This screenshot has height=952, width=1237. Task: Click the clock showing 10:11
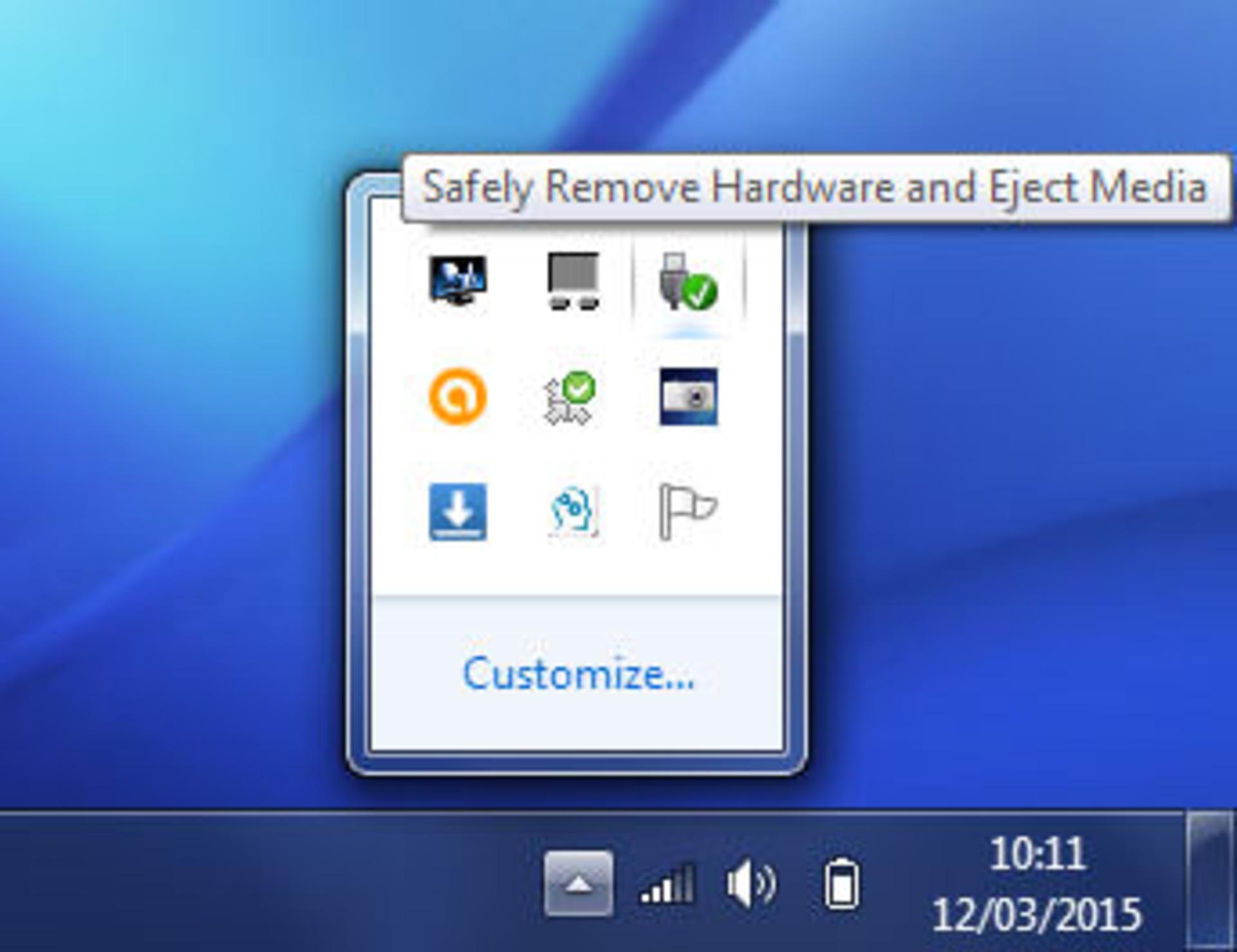[x=1037, y=853]
